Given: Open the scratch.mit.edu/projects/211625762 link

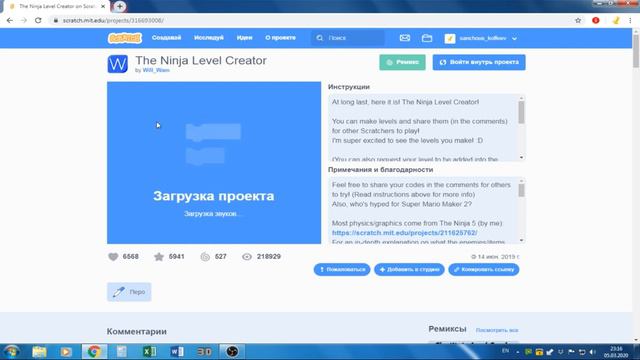Looking at the screenshot, I should coord(404,233).
